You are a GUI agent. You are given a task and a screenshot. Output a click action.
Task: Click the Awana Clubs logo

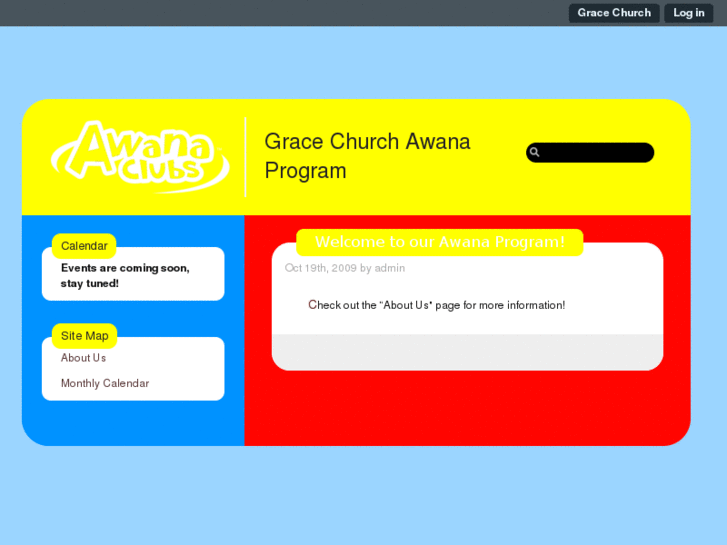point(140,157)
